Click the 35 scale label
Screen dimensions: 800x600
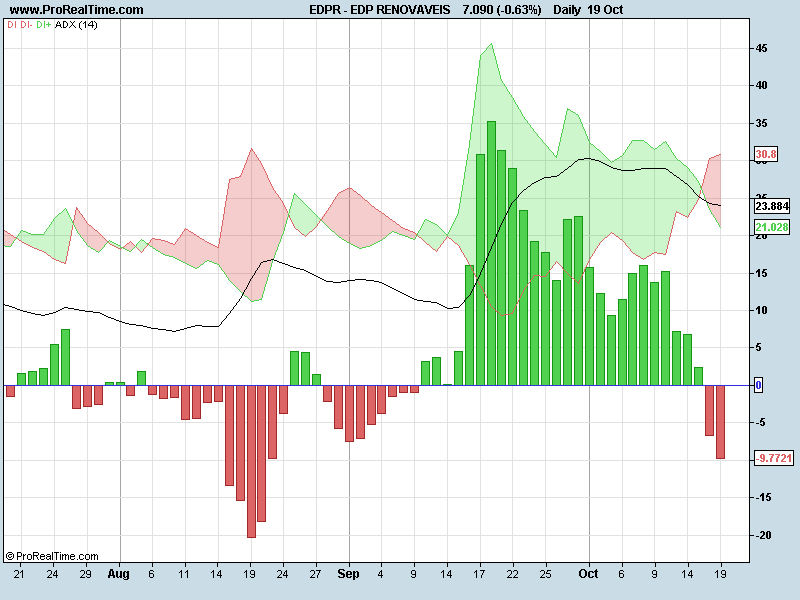click(761, 123)
